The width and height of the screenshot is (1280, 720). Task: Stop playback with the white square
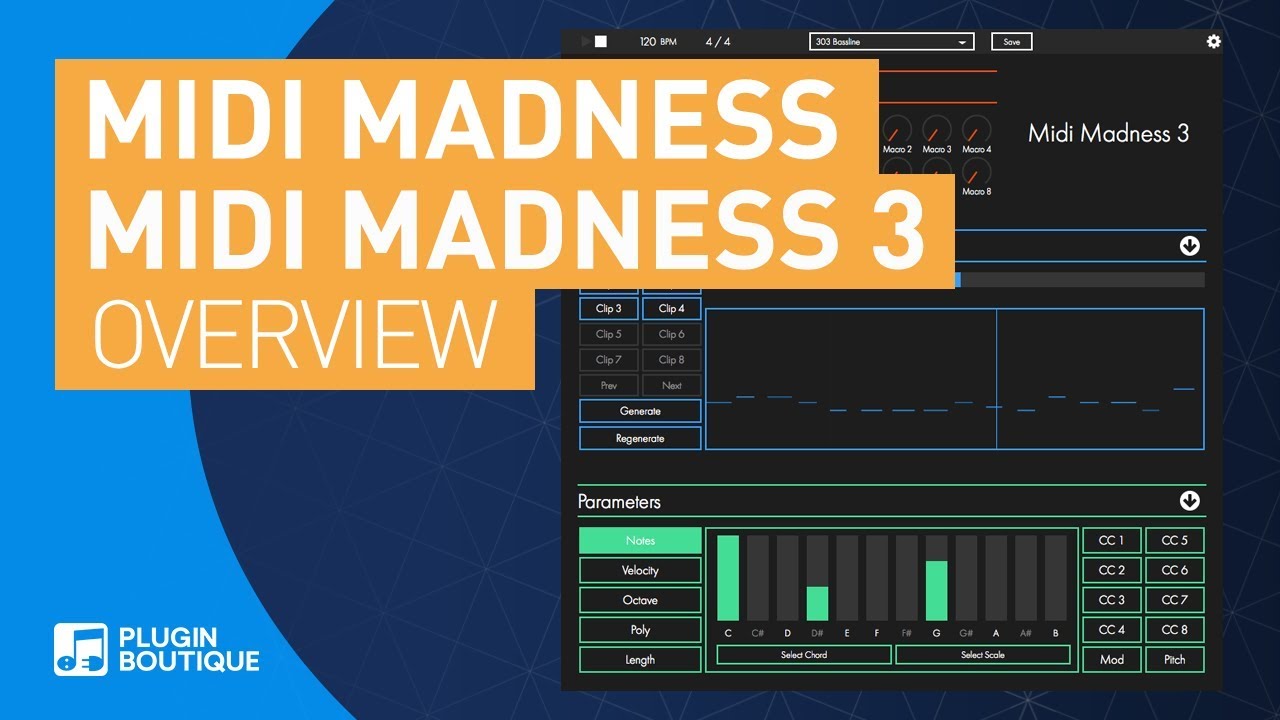click(601, 42)
